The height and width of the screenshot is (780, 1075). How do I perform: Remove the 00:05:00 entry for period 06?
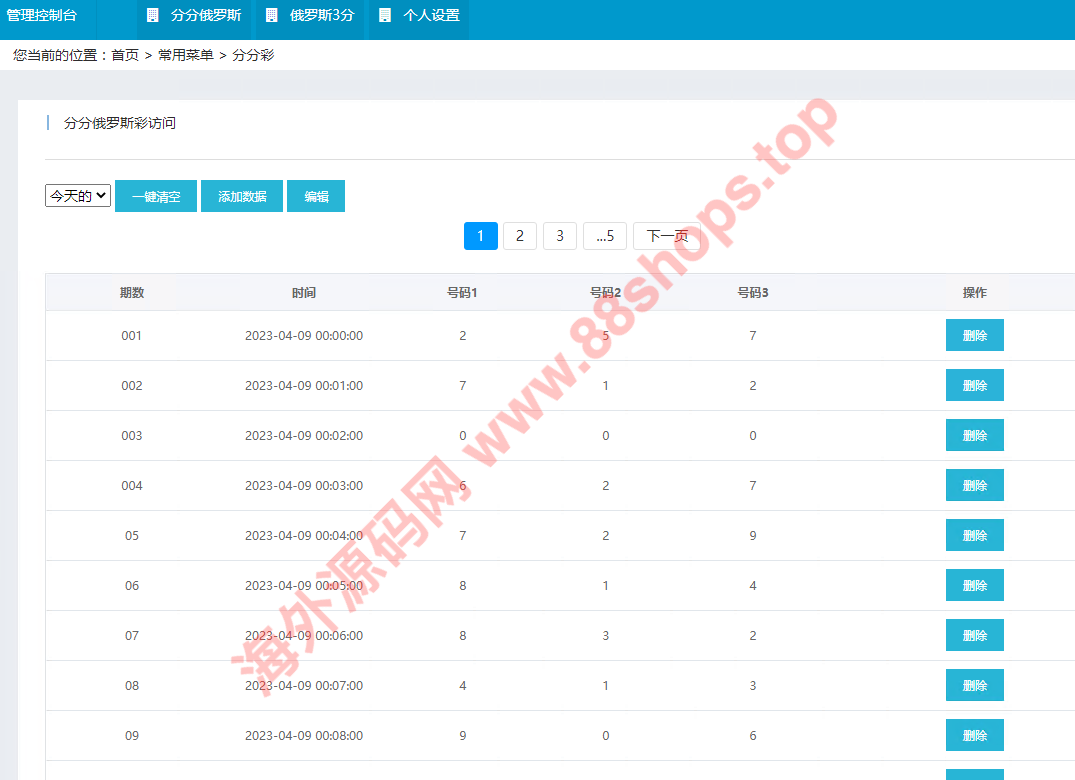974,586
